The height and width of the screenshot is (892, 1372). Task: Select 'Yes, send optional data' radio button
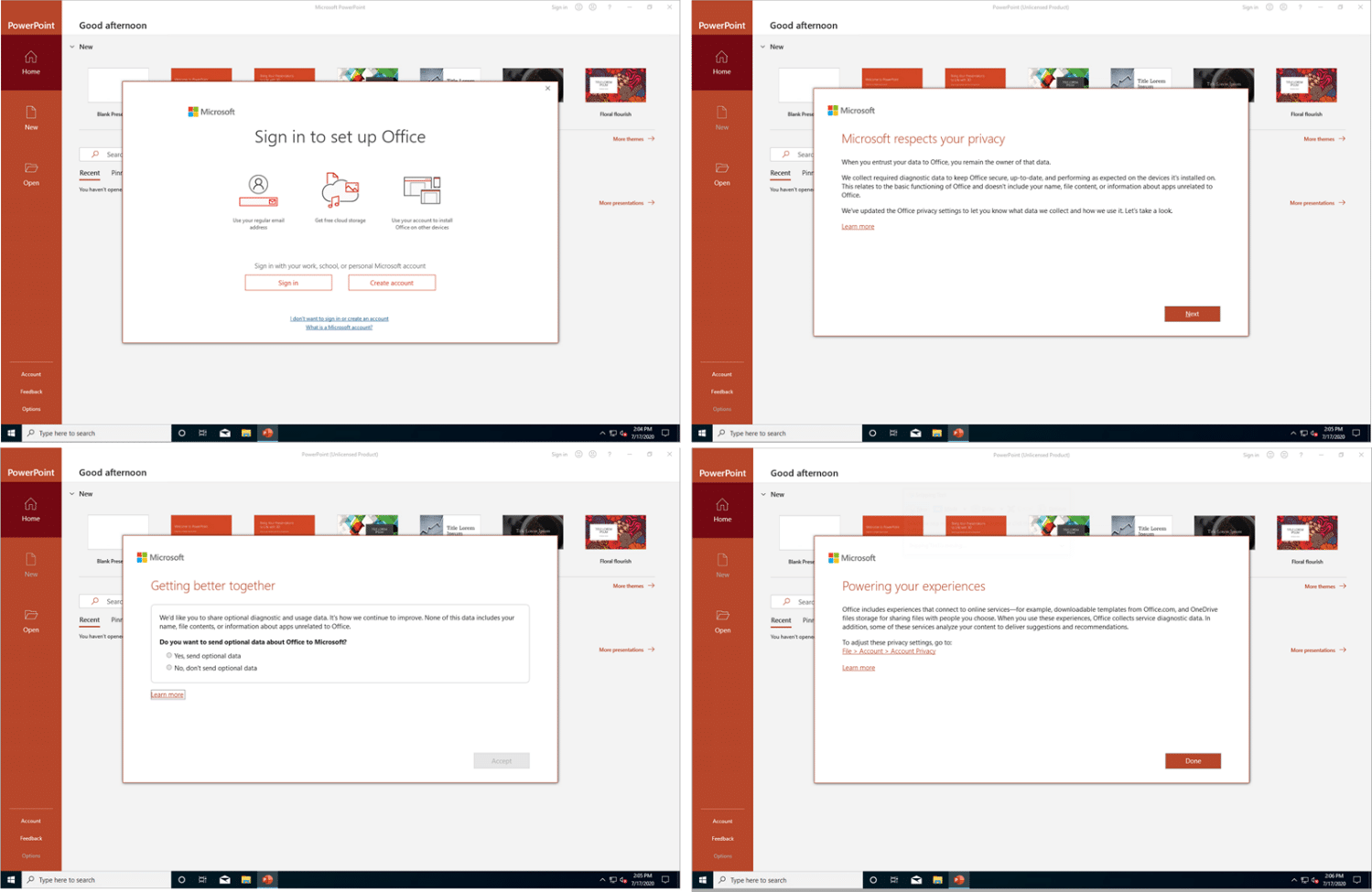[169, 656]
